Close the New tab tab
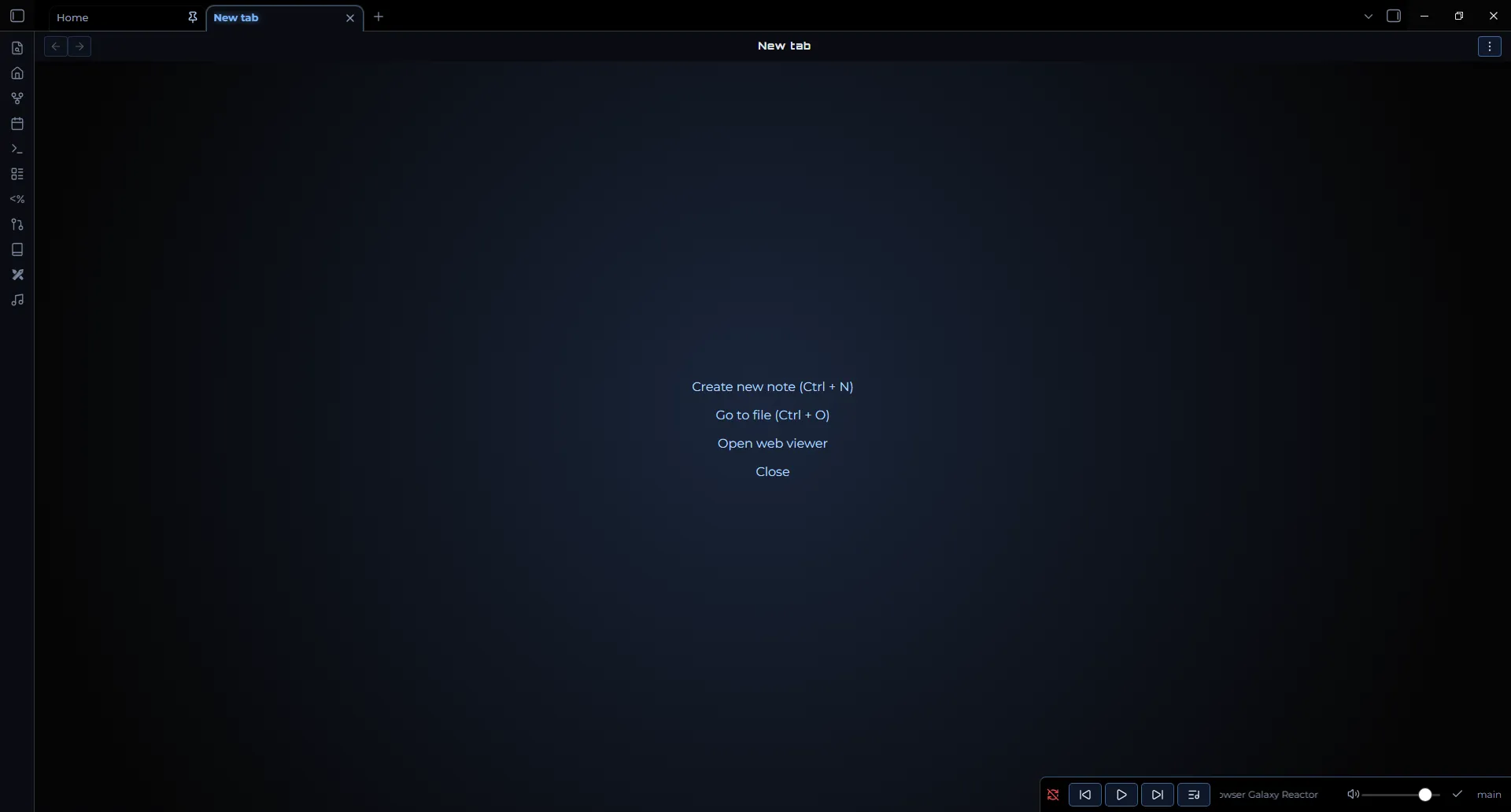Image resolution: width=1511 pixels, height=812 pixels. click(350, 17)
